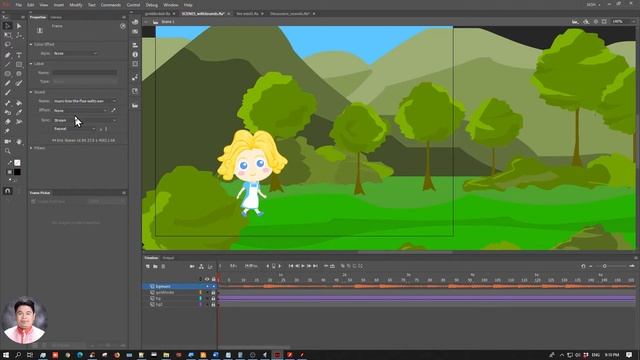
Task: Select the bgmusic layer
Action: [x=163, y=287]
